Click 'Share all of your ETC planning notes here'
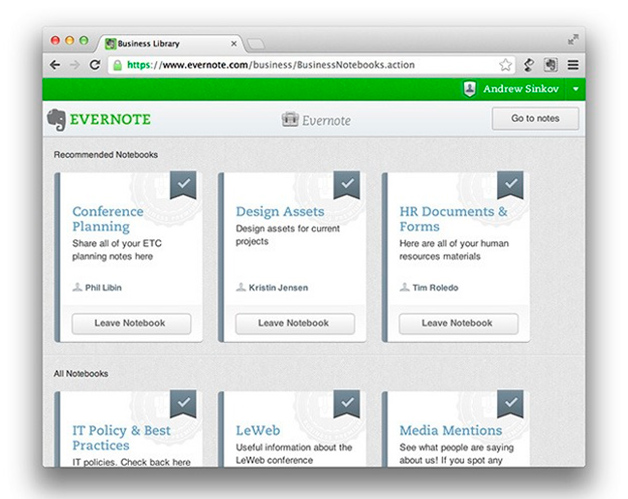Viewport: 628px width, 499px height. [117, 250]
